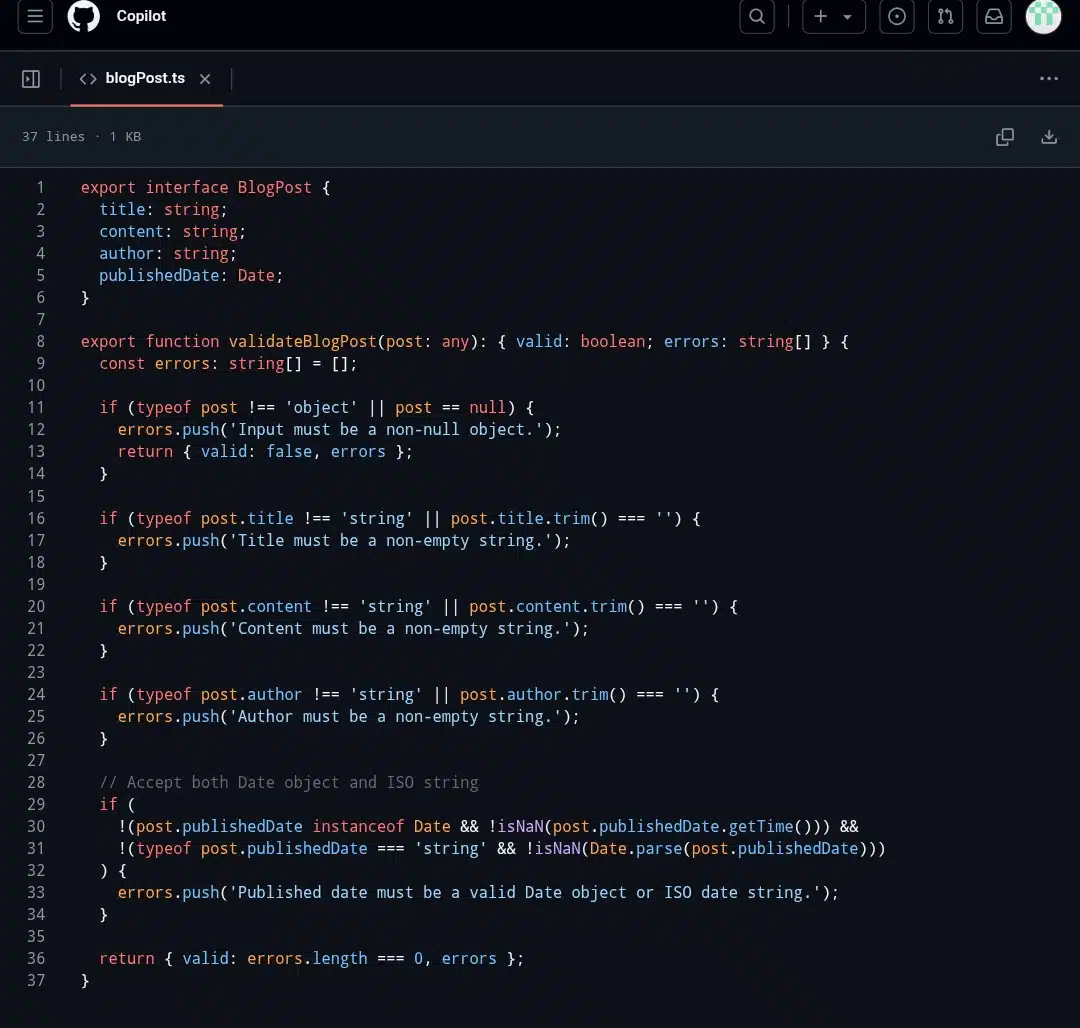Viewport: 1080px width, 1028px height.
Task: Click the '// Accept both Date object' comment
Action: (x=289, y=782)
